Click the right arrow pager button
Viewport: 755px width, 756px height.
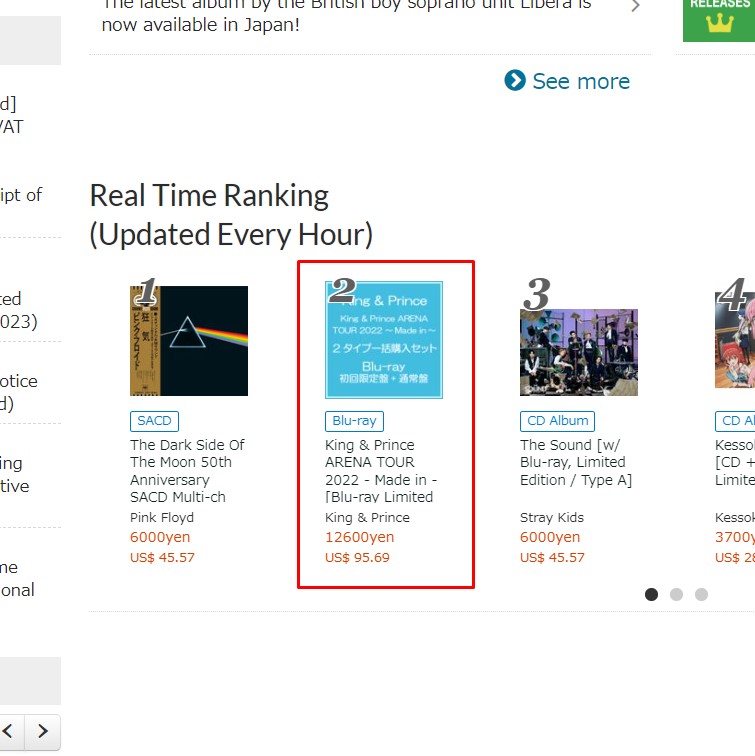[x=43, y=731]
